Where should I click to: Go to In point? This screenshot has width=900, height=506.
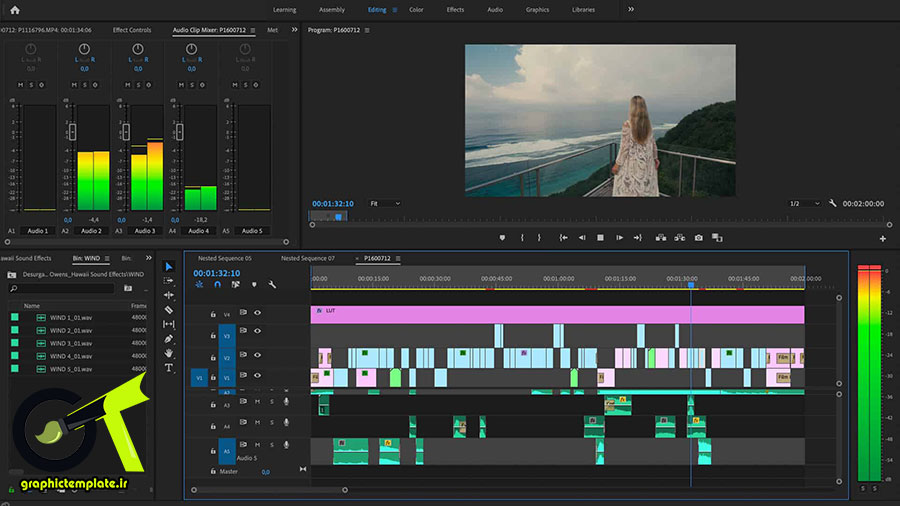[564, 238]
